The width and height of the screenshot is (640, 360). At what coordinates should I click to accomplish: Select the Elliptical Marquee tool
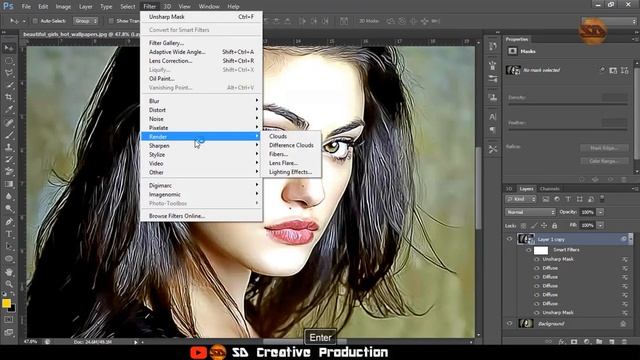[9, 61]
